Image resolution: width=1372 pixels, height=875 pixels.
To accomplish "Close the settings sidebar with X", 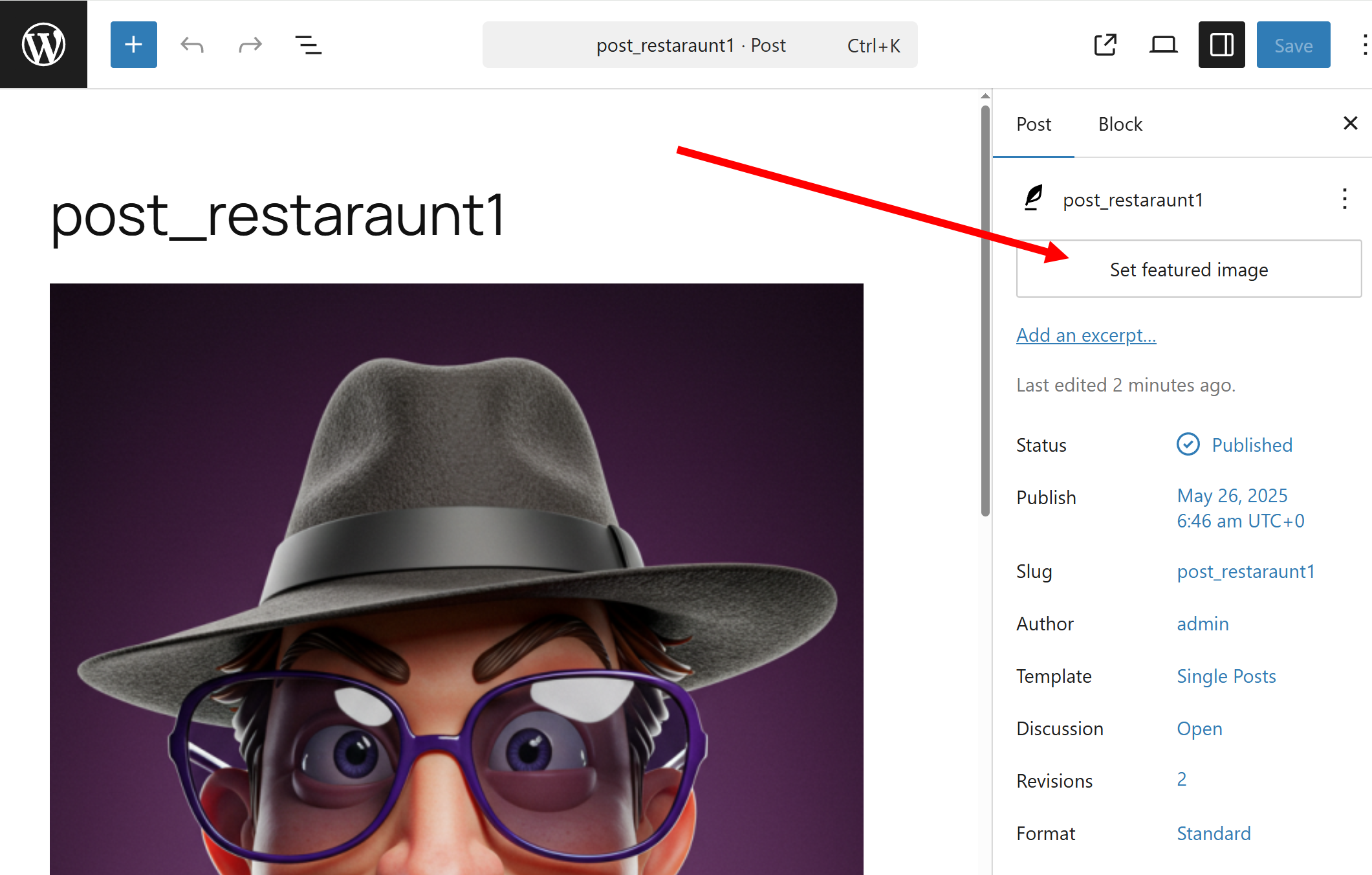I will pyautogui.click(x=1350, y=123).
